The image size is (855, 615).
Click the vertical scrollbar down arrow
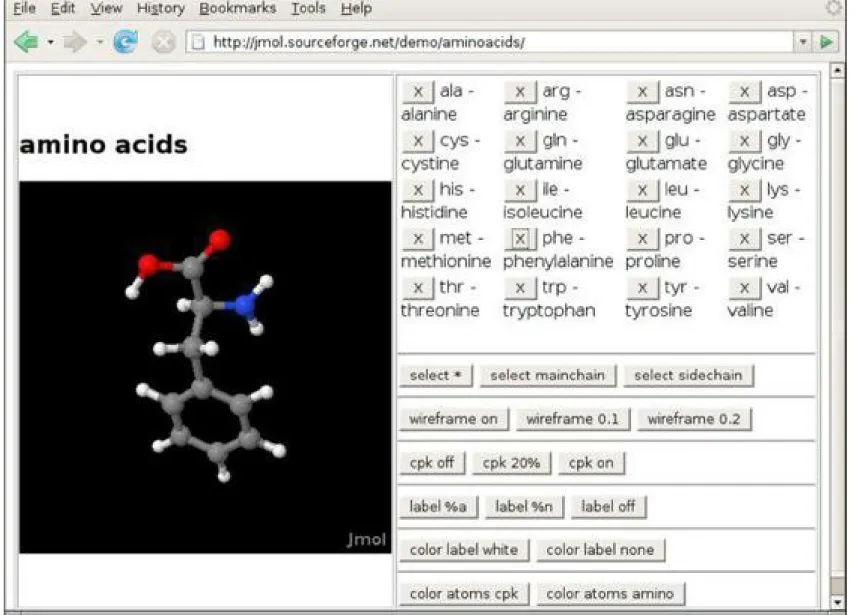click(x=838, y=602)
